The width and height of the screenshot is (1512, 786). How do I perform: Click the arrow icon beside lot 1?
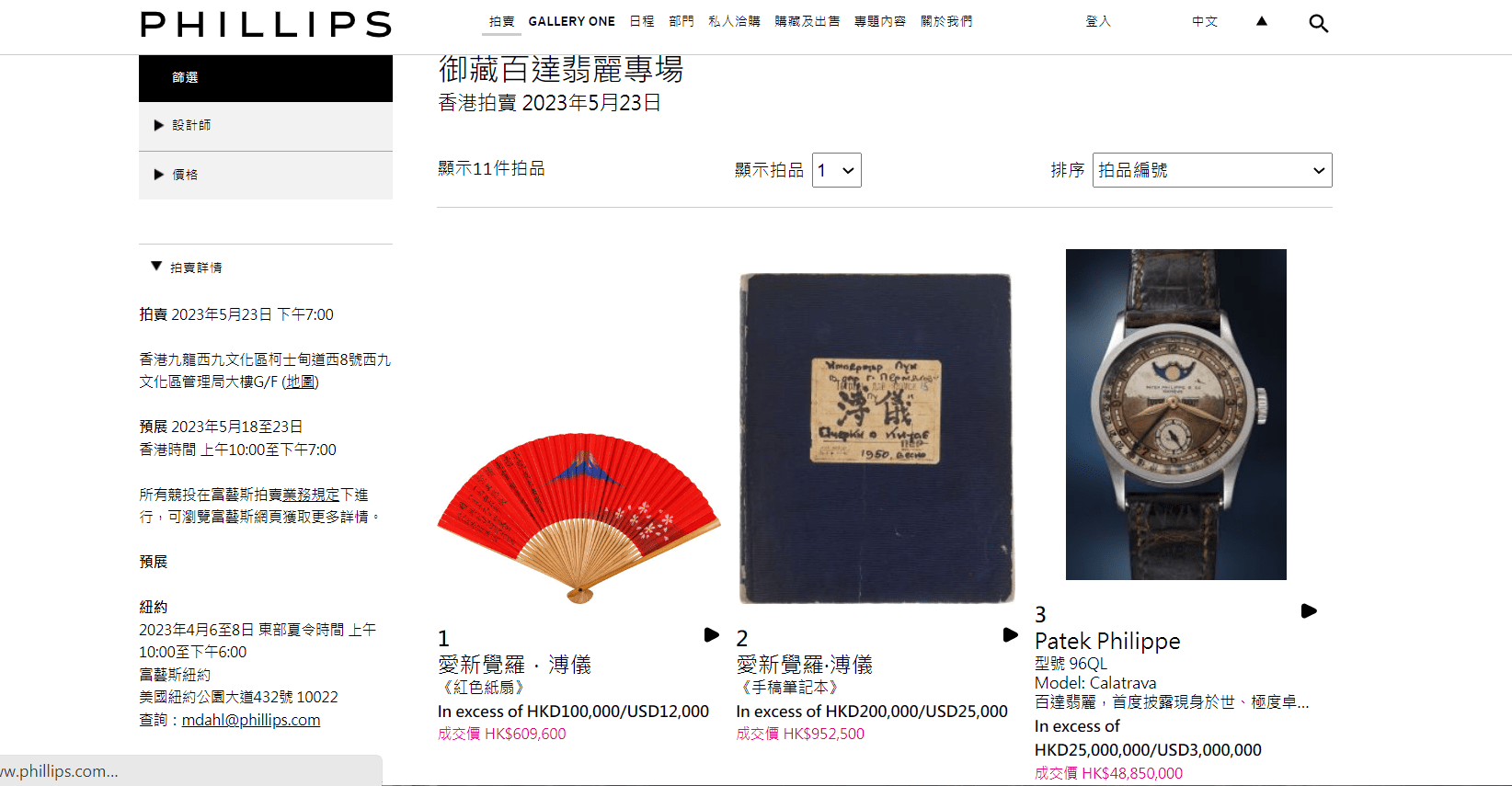coord(711,634)
